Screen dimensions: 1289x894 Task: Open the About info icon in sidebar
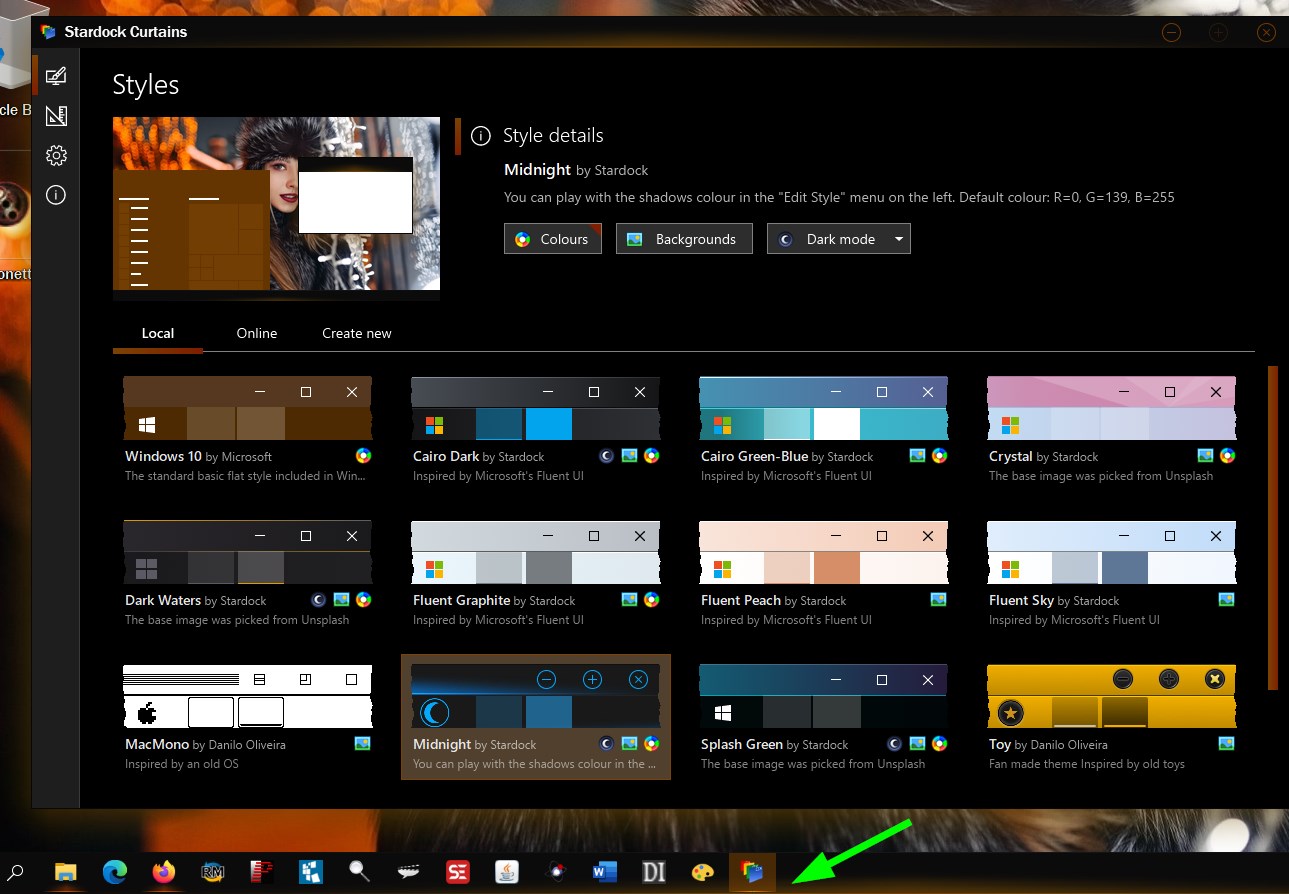coord(56,195)
